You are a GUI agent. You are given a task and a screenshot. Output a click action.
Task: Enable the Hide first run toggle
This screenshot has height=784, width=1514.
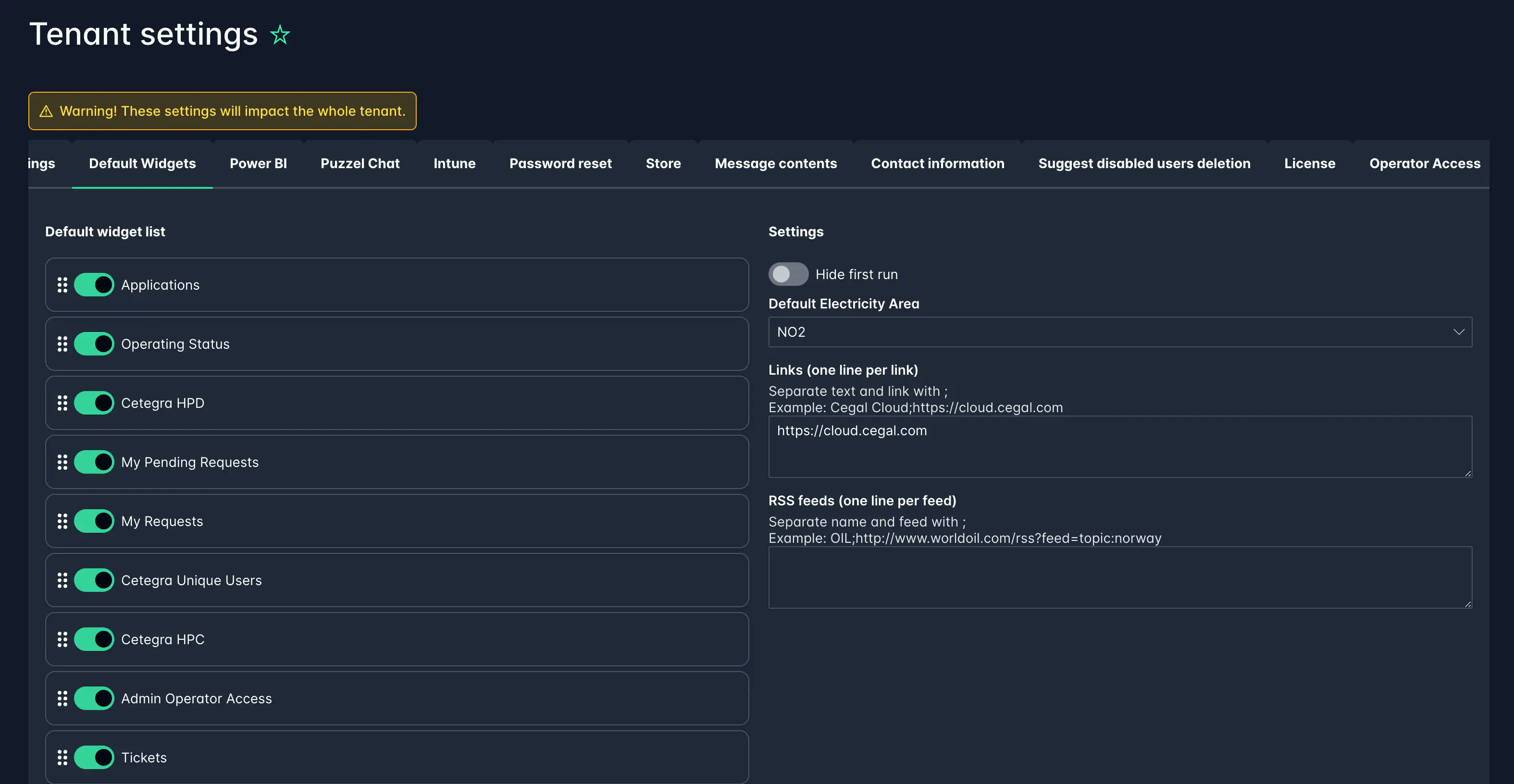pos(788,274)
